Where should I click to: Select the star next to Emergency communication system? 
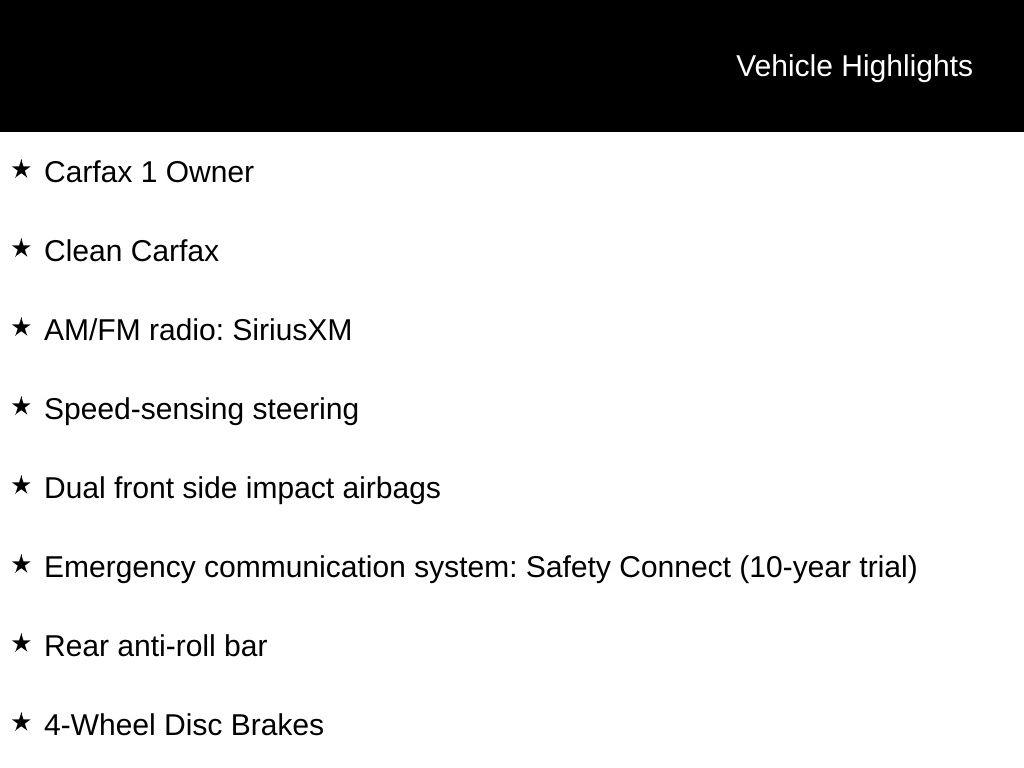[x=22, y=565]
